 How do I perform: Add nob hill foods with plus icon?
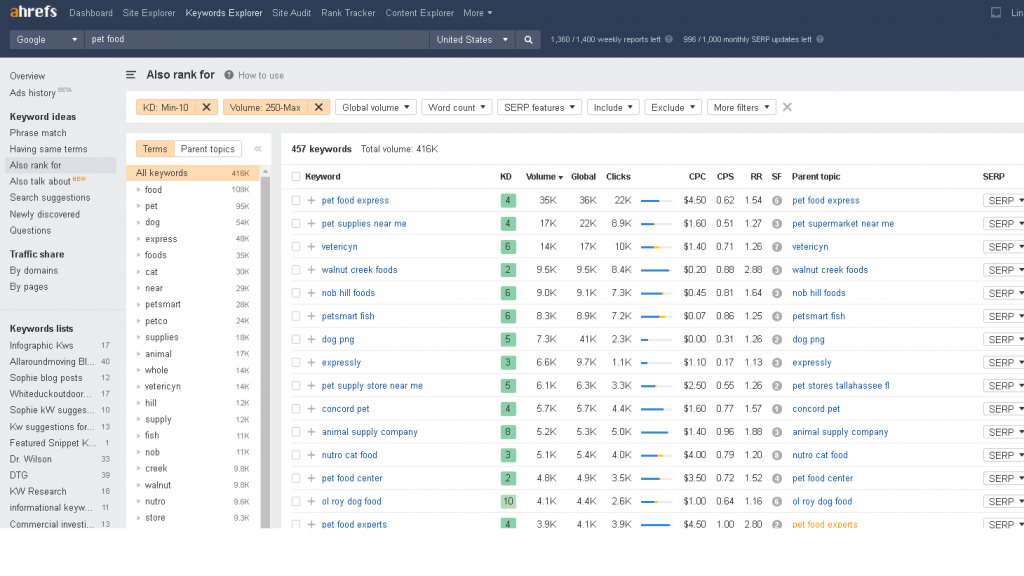click(x=311, y=293)
